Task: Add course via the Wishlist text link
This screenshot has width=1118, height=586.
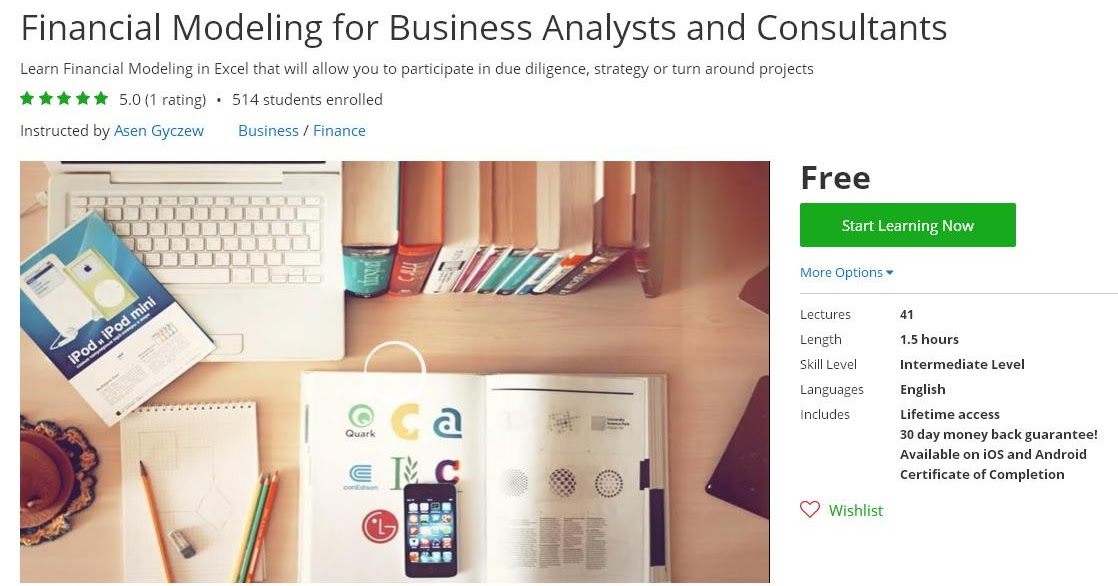Action: 856,510
